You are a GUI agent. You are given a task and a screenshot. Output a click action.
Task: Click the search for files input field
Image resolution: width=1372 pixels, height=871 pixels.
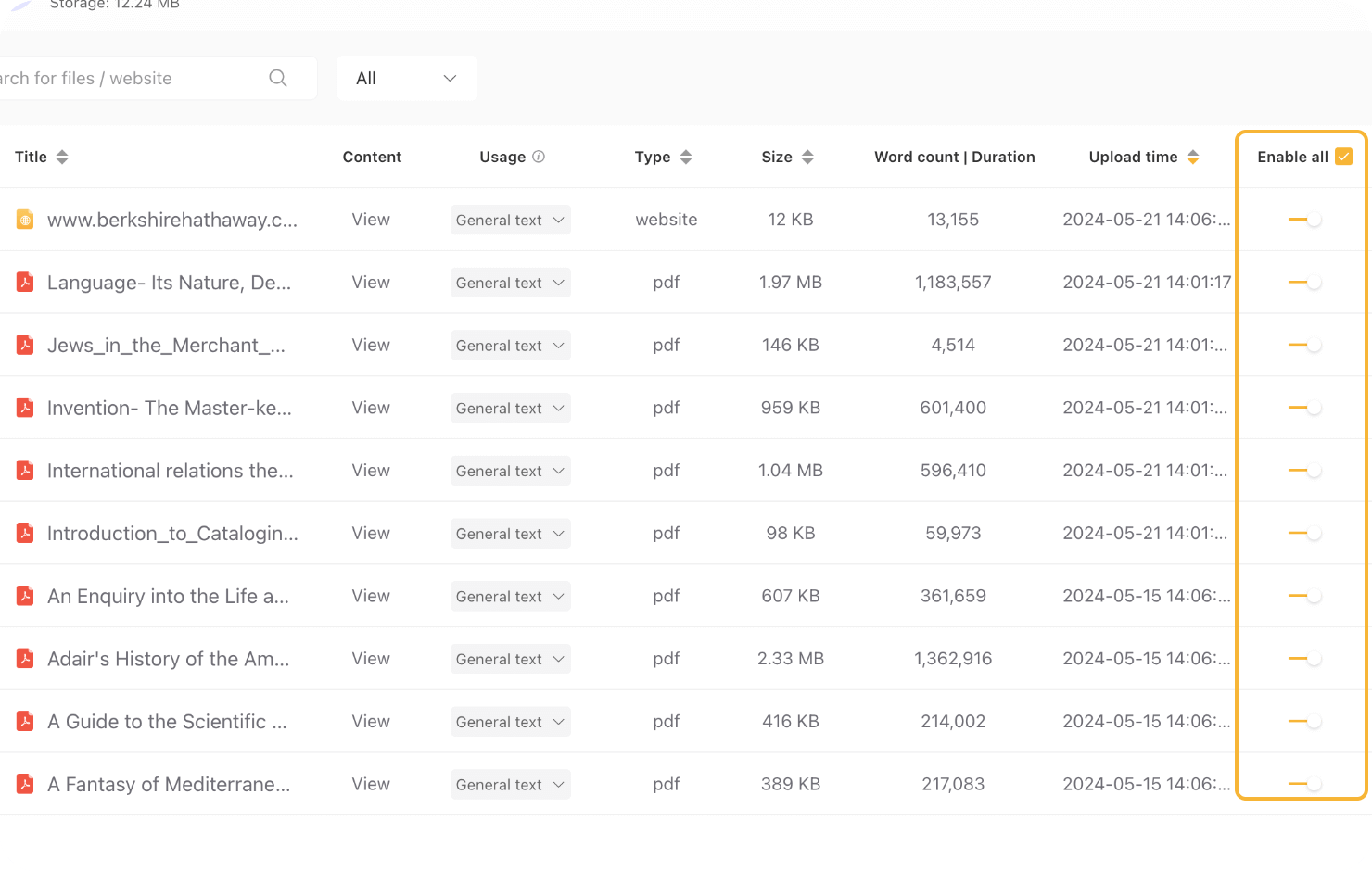[x=130, y=79]
